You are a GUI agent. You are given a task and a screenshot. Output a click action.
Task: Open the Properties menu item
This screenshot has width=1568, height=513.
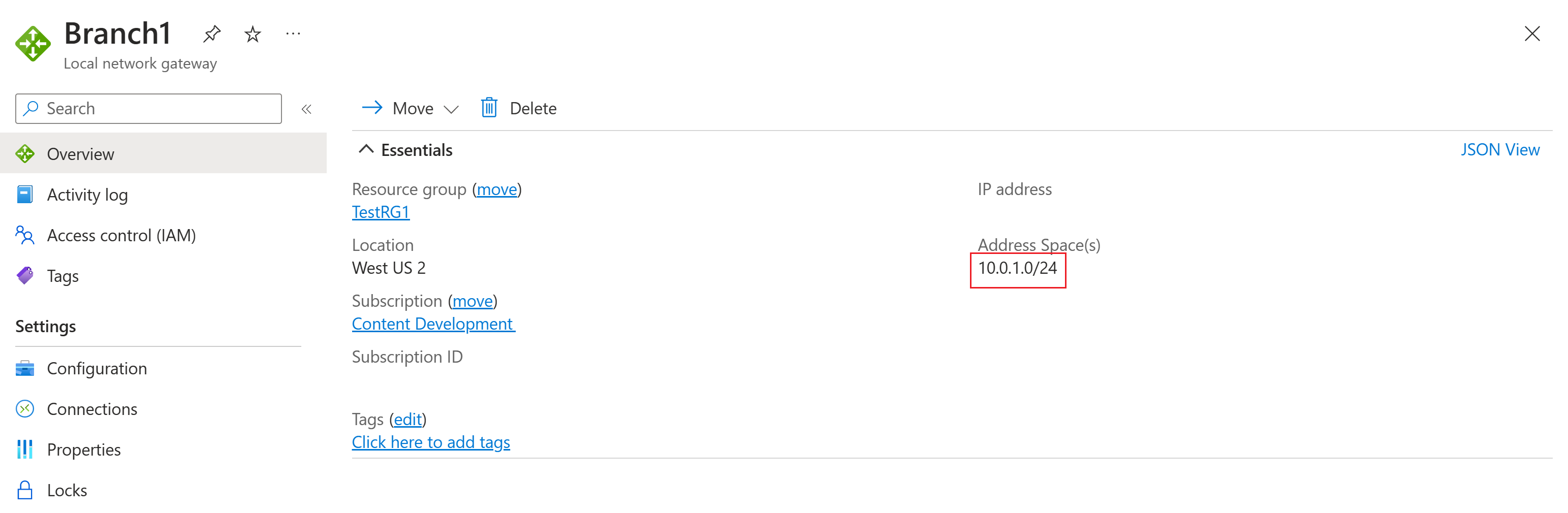[x=83, y=450]
